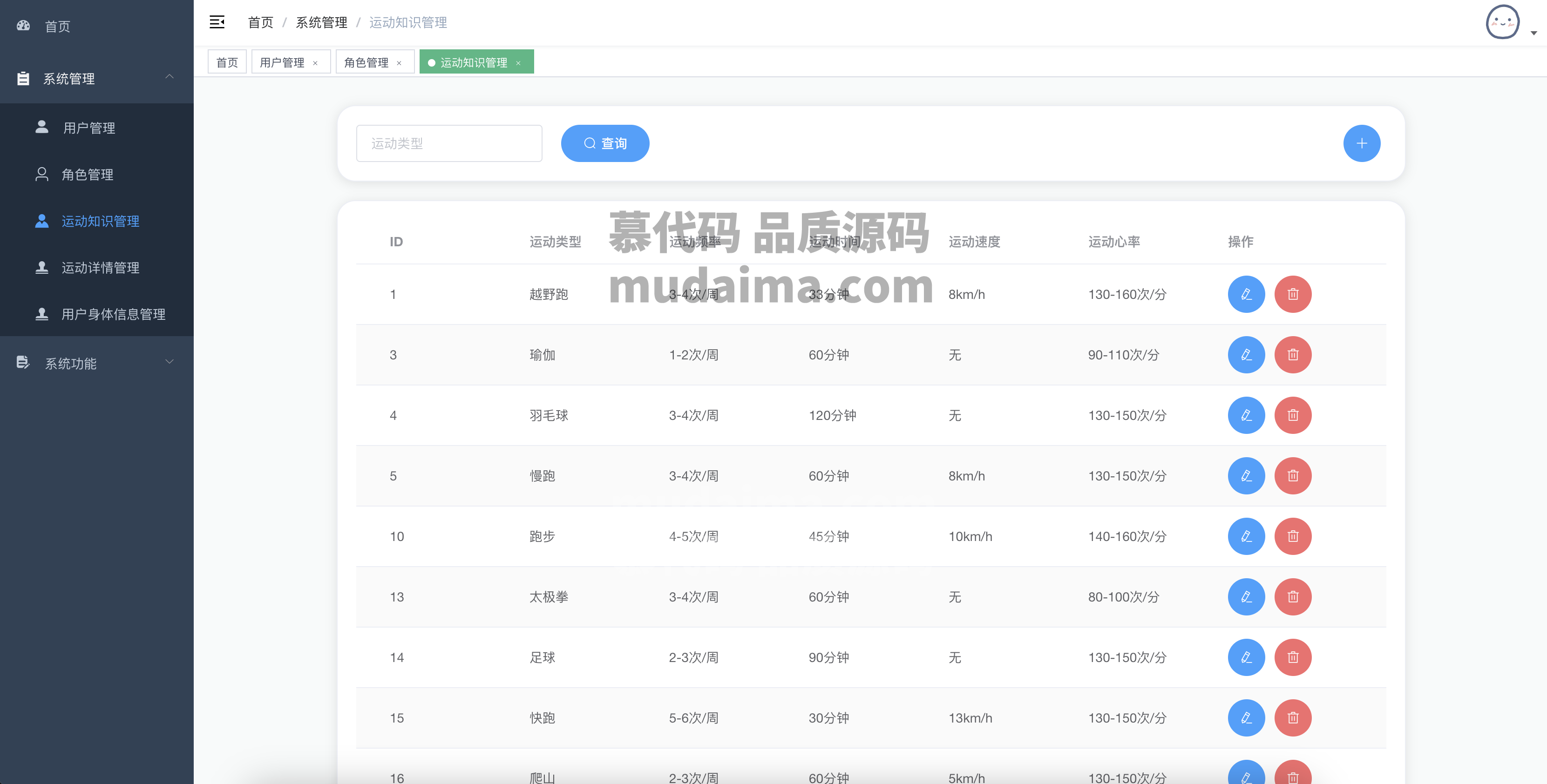This screenshot has width=1547, height=784.
Task: Select the 45分钟 duration cell
Action: 829,537
